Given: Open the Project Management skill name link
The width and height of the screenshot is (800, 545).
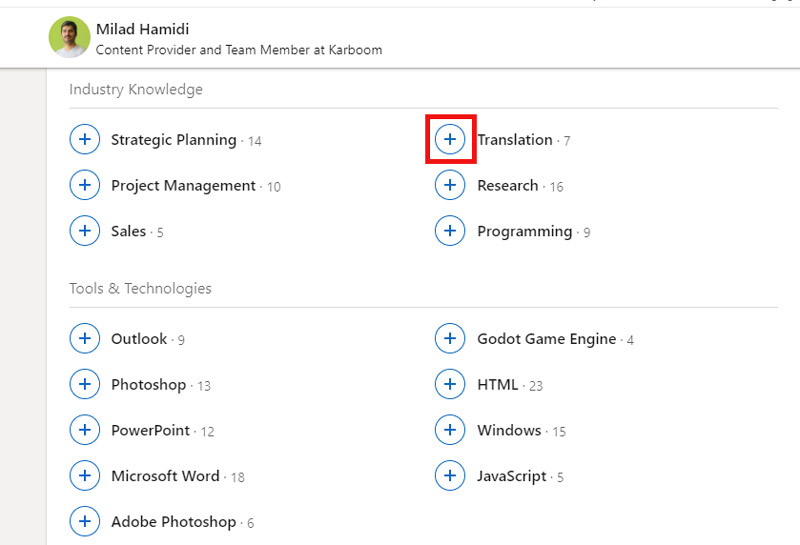Looking at the screenshot, I should (183, 186).
